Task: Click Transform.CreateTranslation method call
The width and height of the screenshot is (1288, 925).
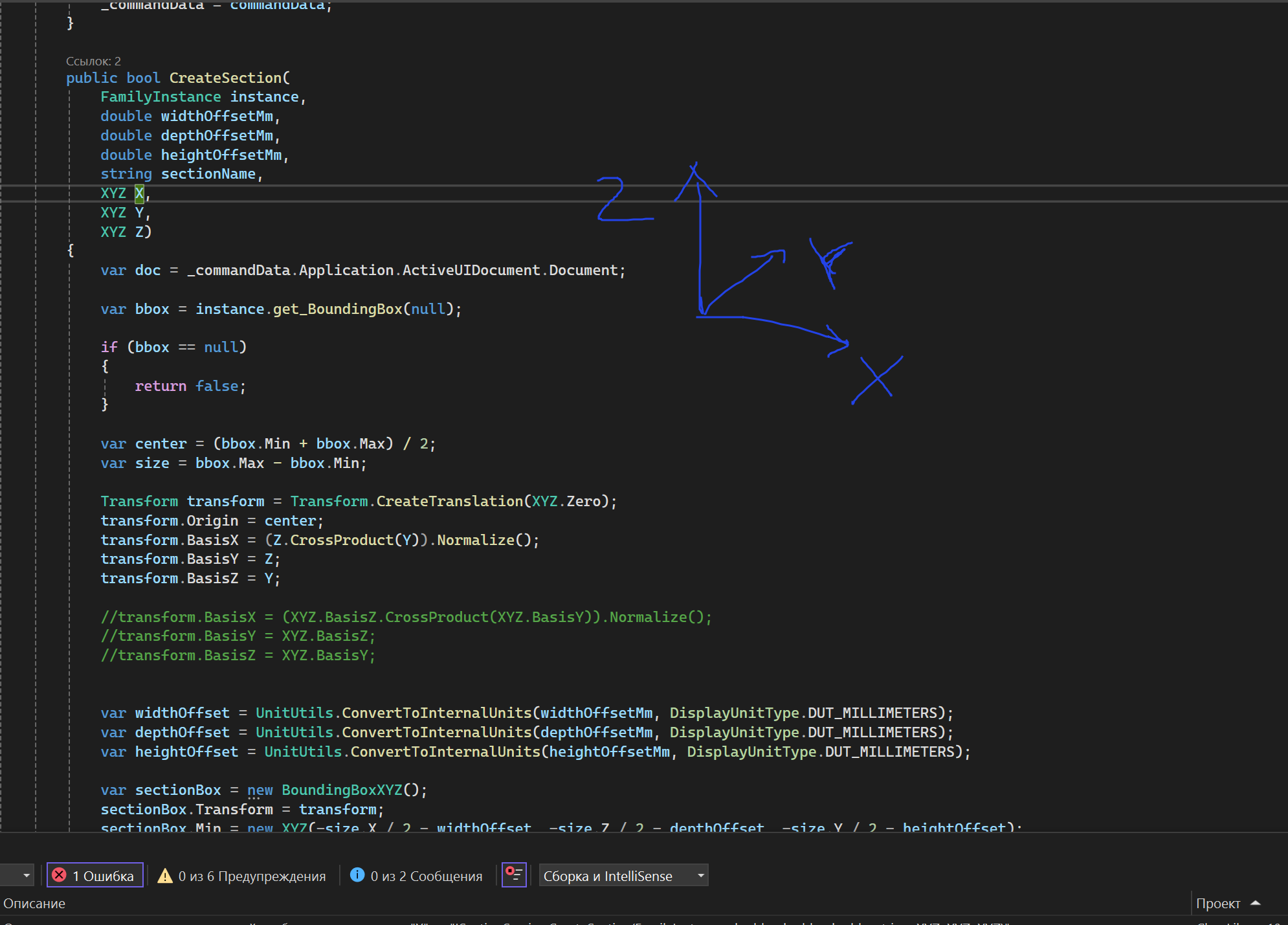Action: 449,502
